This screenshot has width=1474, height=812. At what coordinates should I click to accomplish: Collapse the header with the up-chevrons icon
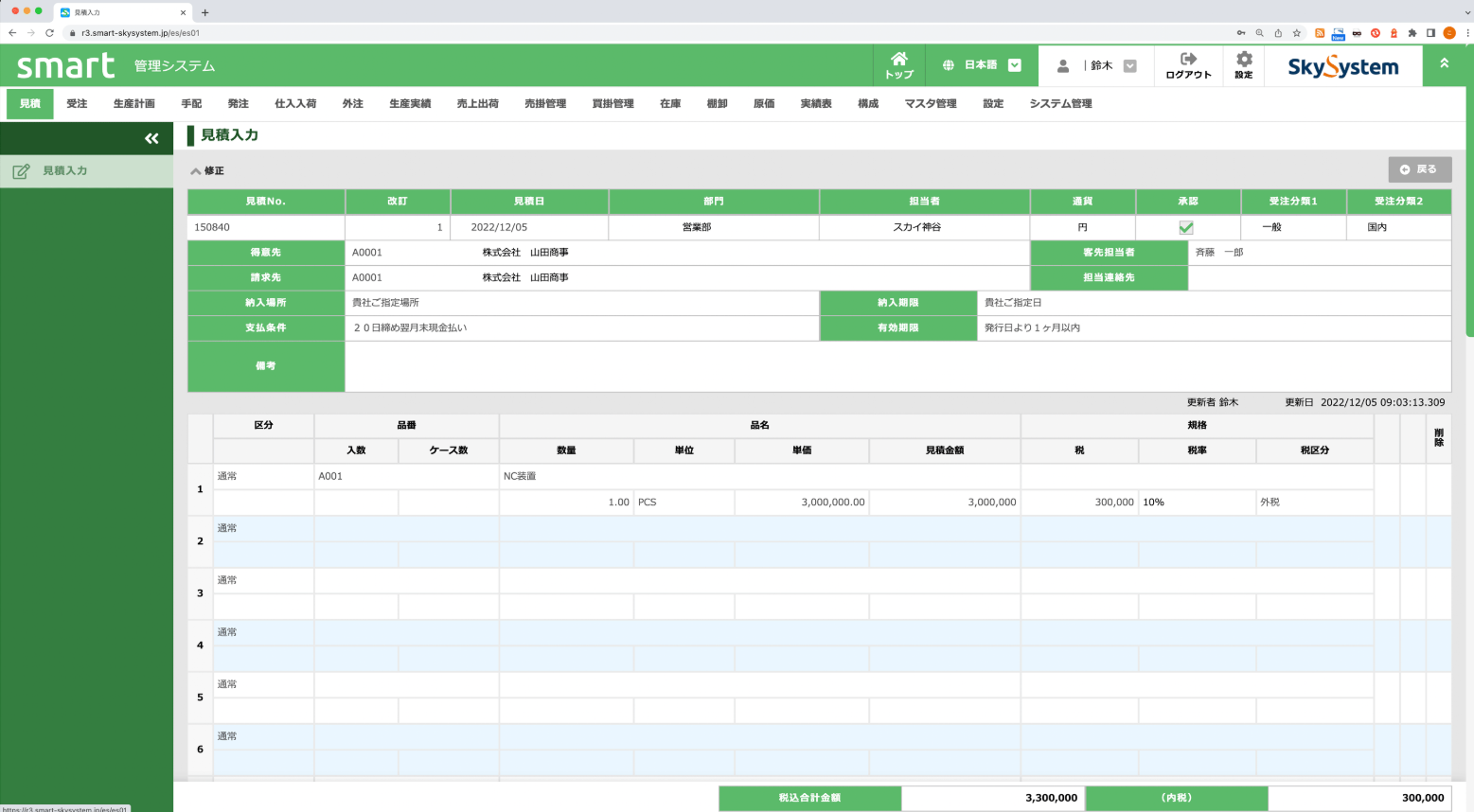click(x=1444, y=63)
